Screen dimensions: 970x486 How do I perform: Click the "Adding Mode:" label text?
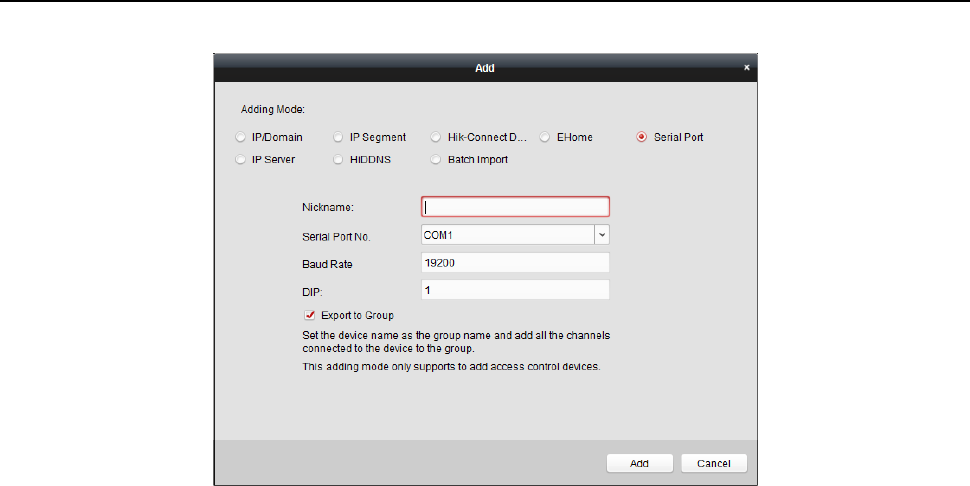click(273, 108)
